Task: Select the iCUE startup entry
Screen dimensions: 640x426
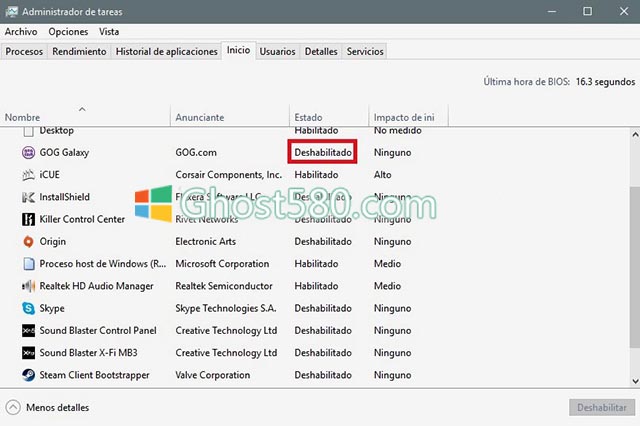Action: 49,175
